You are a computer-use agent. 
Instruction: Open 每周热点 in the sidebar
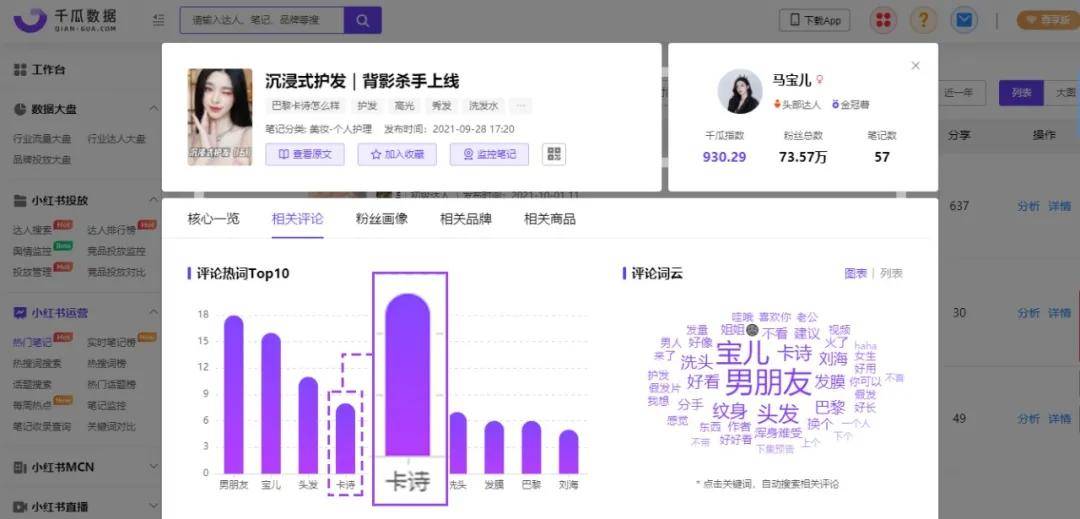click(x=33, y=405)
